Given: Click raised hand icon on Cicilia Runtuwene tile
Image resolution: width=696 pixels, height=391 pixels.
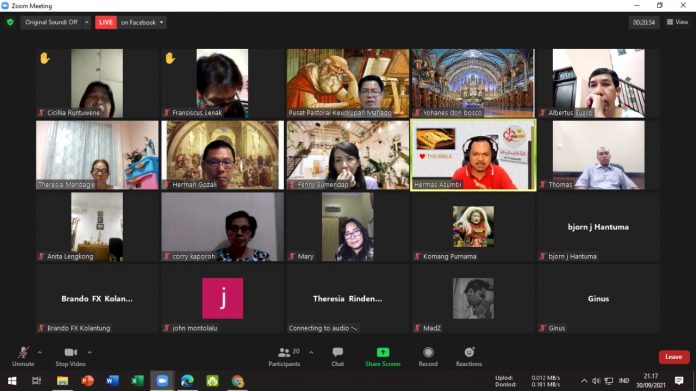Looking at the screenshot, I should (x=44, y=58).
